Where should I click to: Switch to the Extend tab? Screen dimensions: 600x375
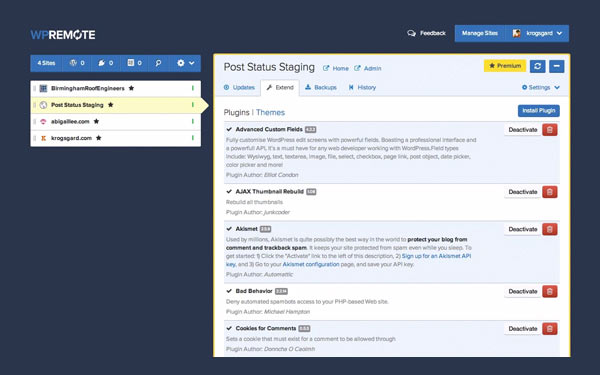[x=280, y=88]
